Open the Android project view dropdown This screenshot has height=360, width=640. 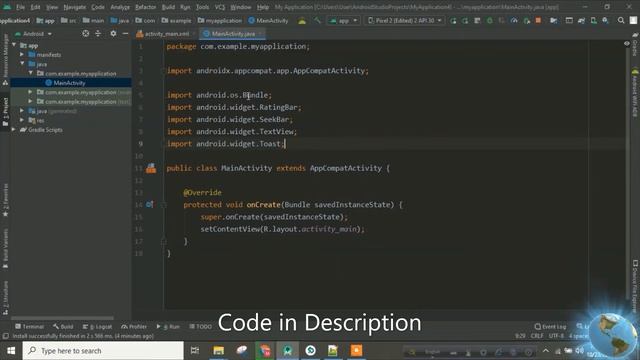point(33,34)
